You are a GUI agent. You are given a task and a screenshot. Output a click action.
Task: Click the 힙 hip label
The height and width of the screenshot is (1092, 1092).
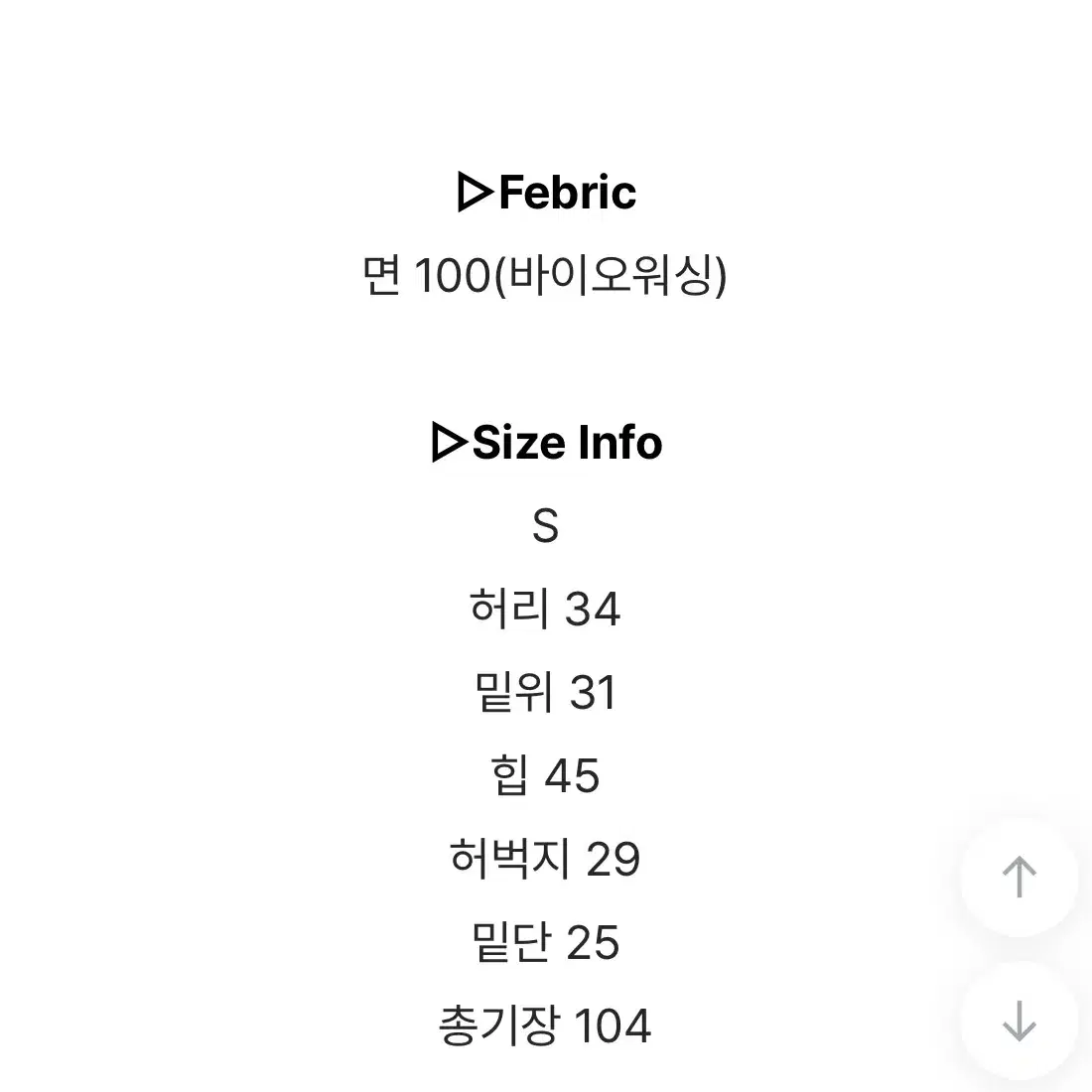point(509,774)
